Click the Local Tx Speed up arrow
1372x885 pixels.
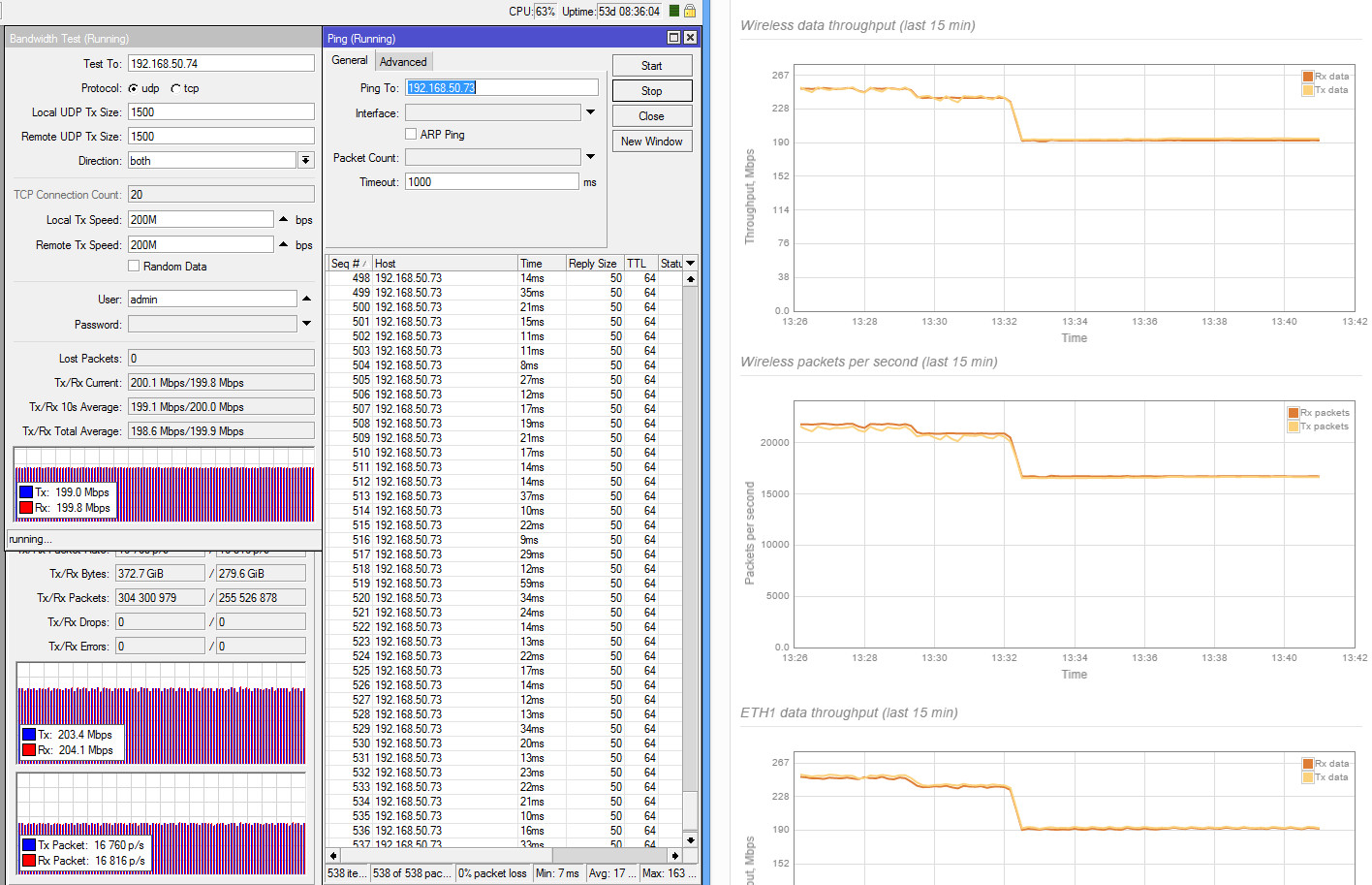pyautogui.click(x=284, y=219)
